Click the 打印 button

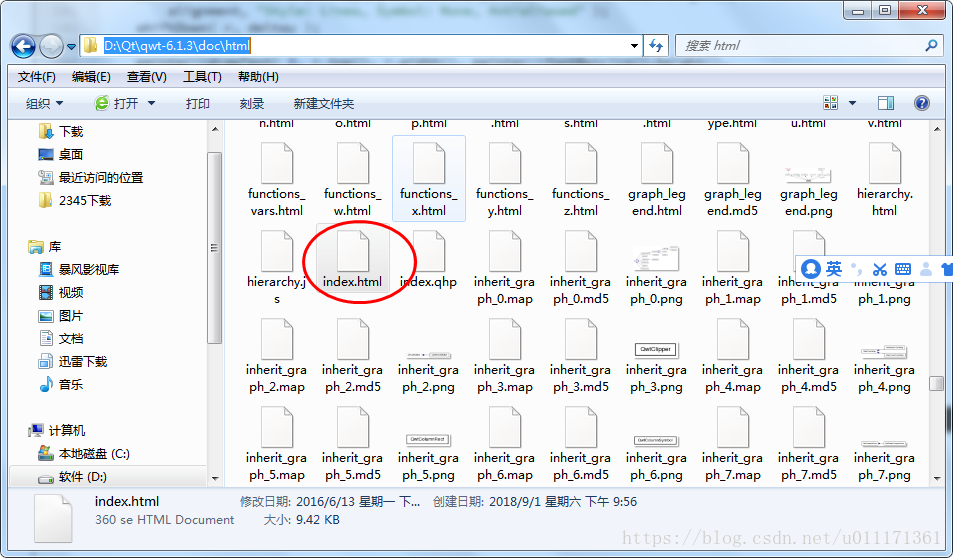[x=198, y=103]
